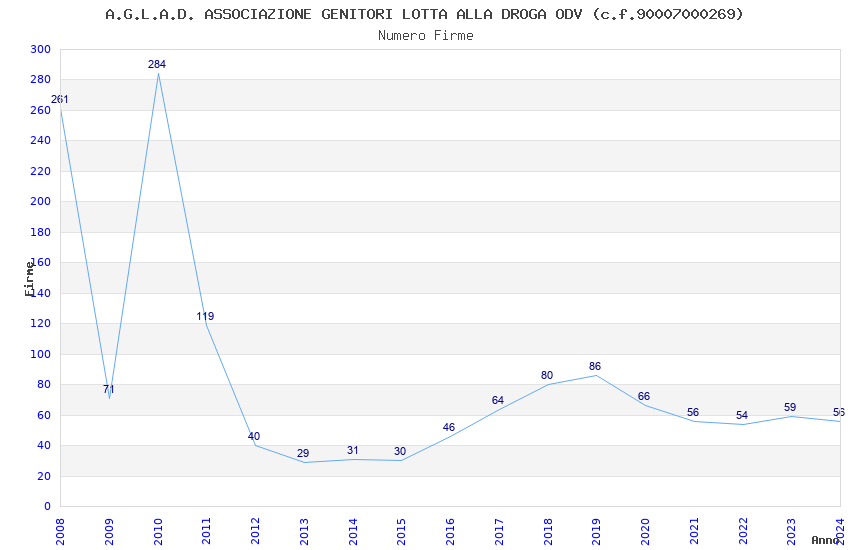Click the 119 data label for 2011
Screen dimensions: 850x550
(x=205, y=316)
